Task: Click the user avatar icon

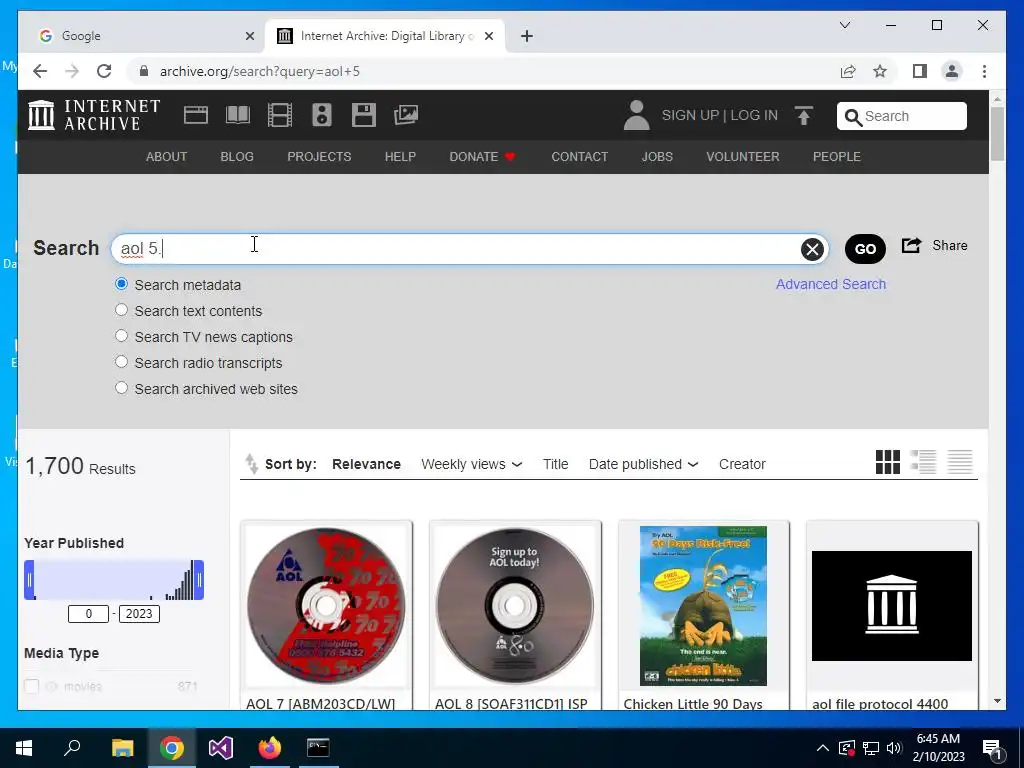Action: (x=636, y=115)
